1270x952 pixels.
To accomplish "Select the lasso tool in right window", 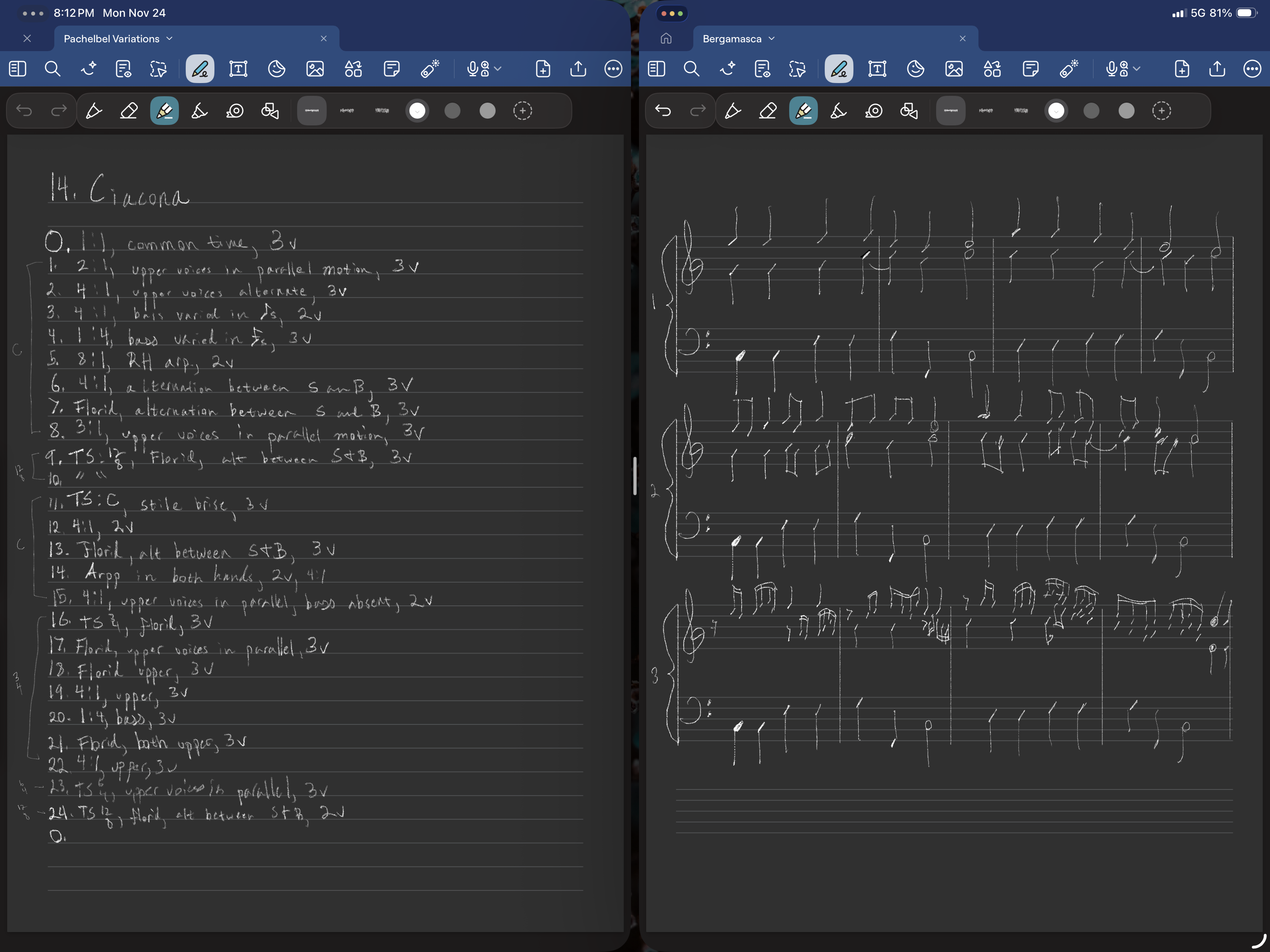I will [797, 69].
